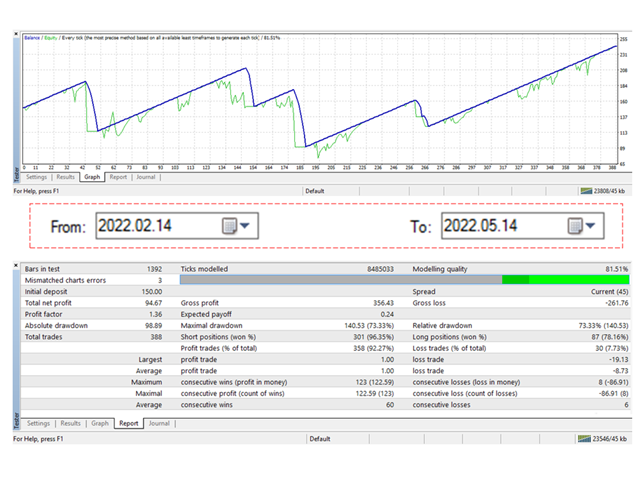Open Results tab in upper tester panel
Image resolution: width=640 pixels, height=480 pixels.
point(67,177)
